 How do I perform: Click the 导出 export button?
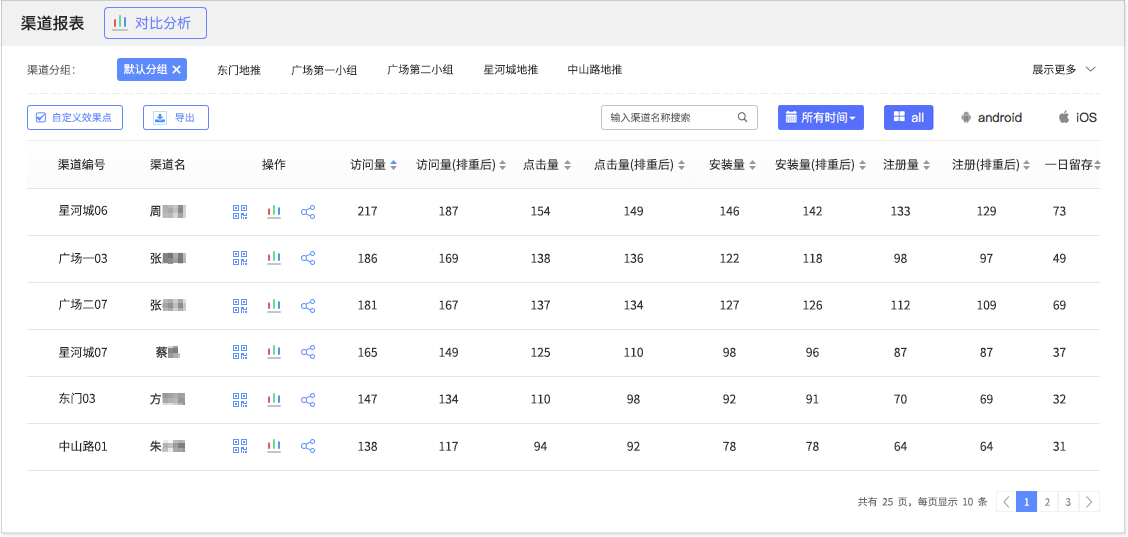[x=176, y=118]
